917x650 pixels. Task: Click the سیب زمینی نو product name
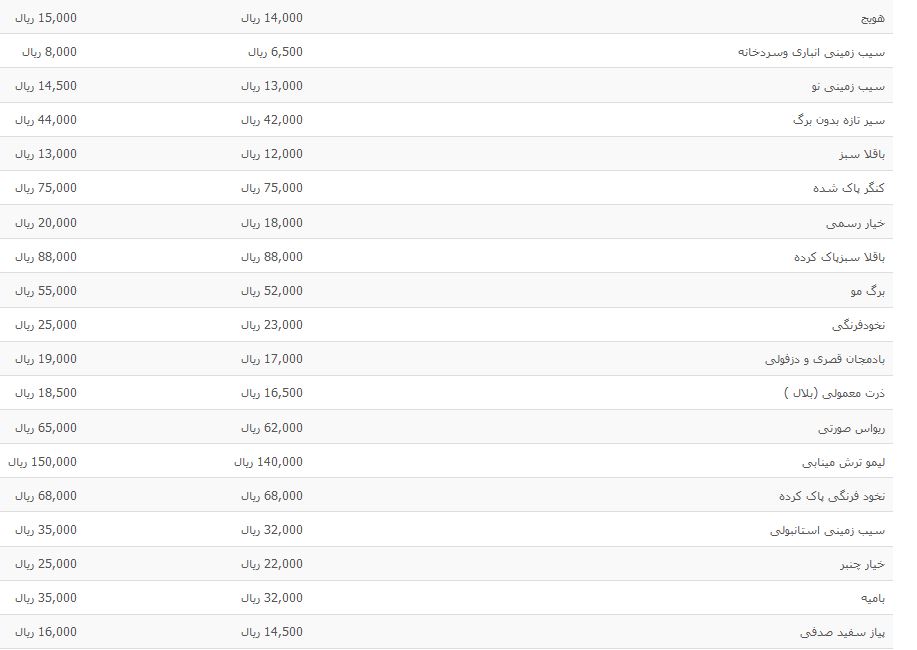pos(848,86)
